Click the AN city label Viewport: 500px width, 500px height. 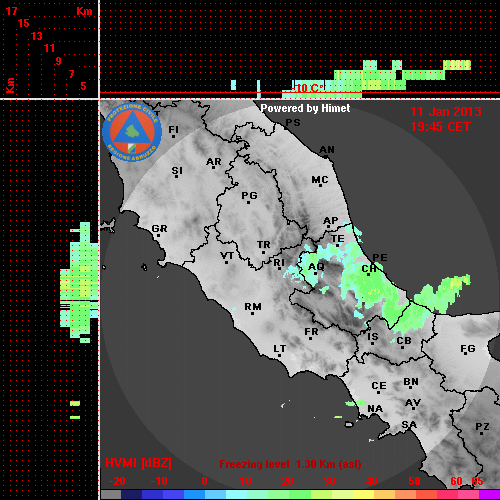click(x=327, y=150)
